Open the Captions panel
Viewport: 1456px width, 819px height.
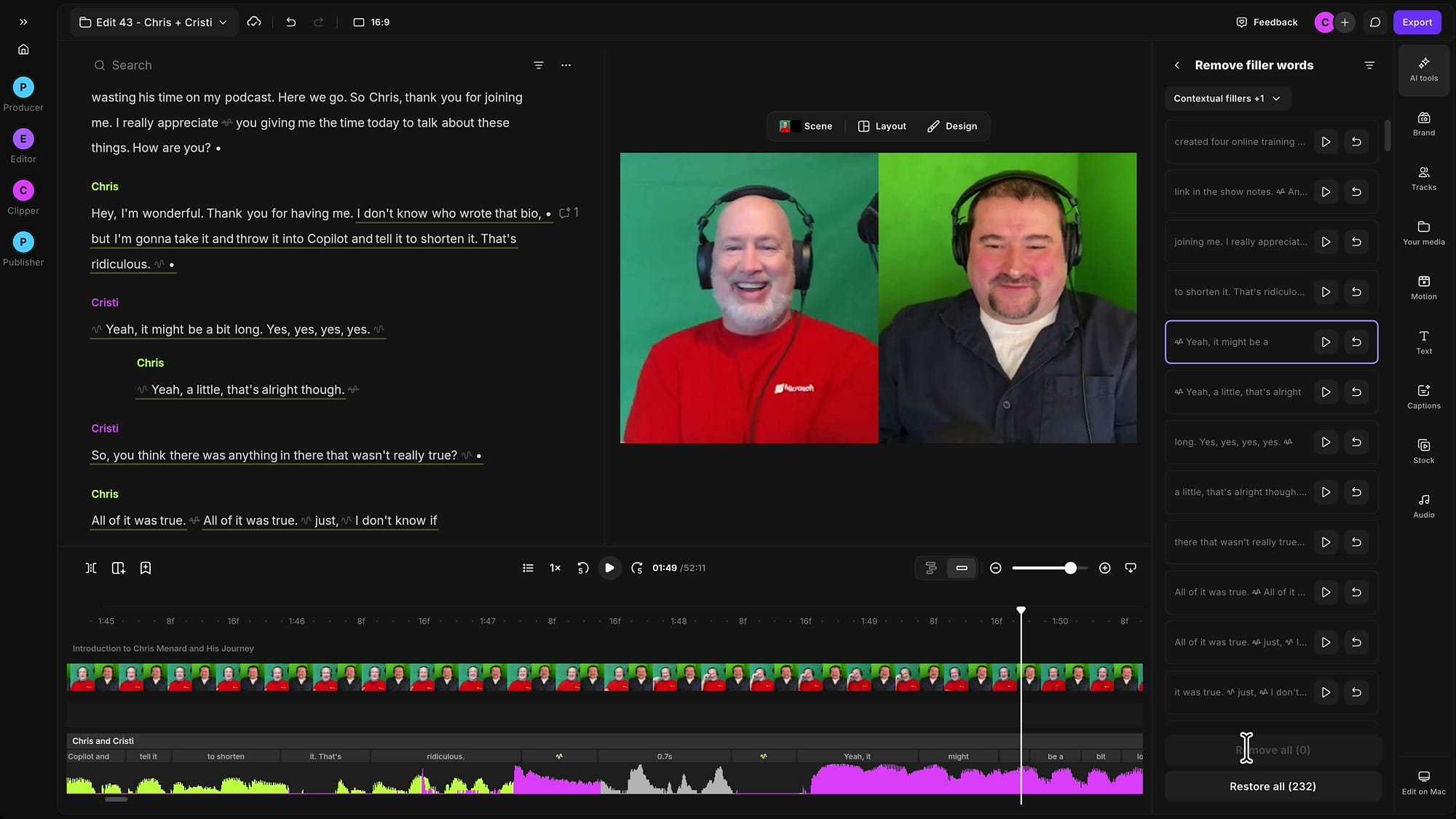coord(1423,397)
